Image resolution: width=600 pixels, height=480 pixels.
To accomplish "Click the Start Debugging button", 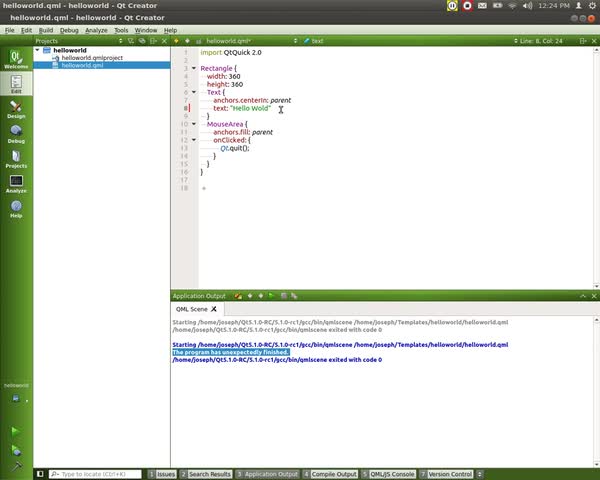I will pos(15,448).
